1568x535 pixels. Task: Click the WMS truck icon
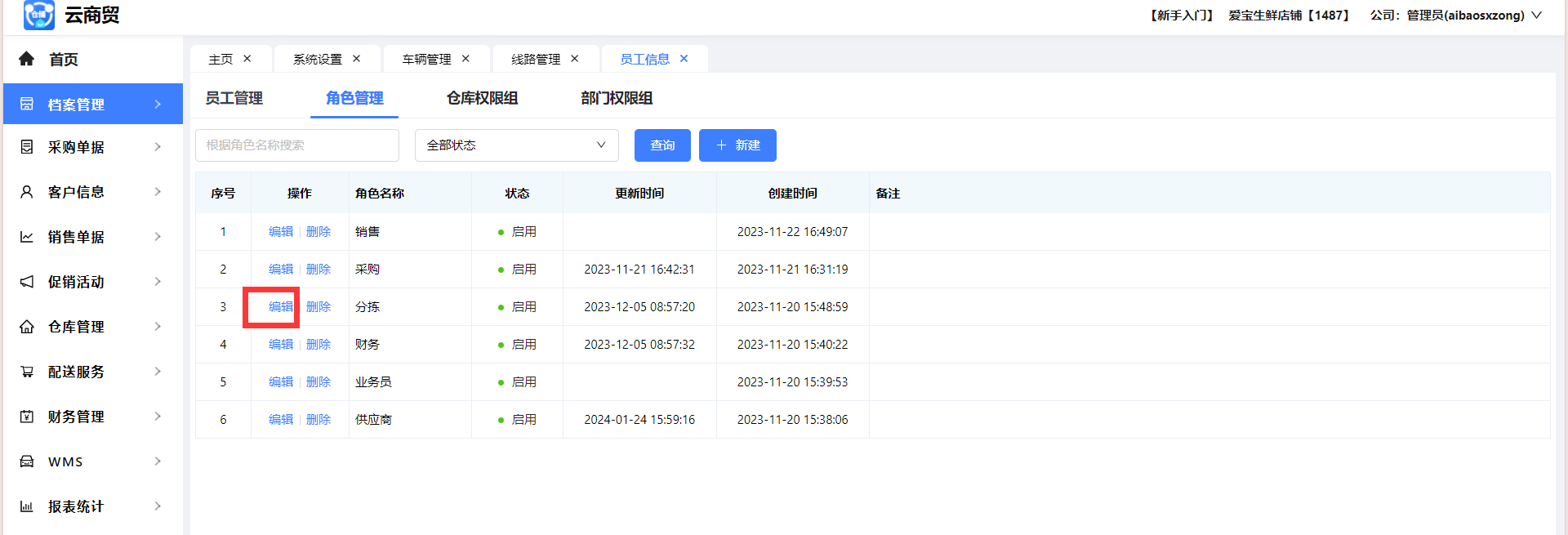pyautogui.click(x=27, y=461)
